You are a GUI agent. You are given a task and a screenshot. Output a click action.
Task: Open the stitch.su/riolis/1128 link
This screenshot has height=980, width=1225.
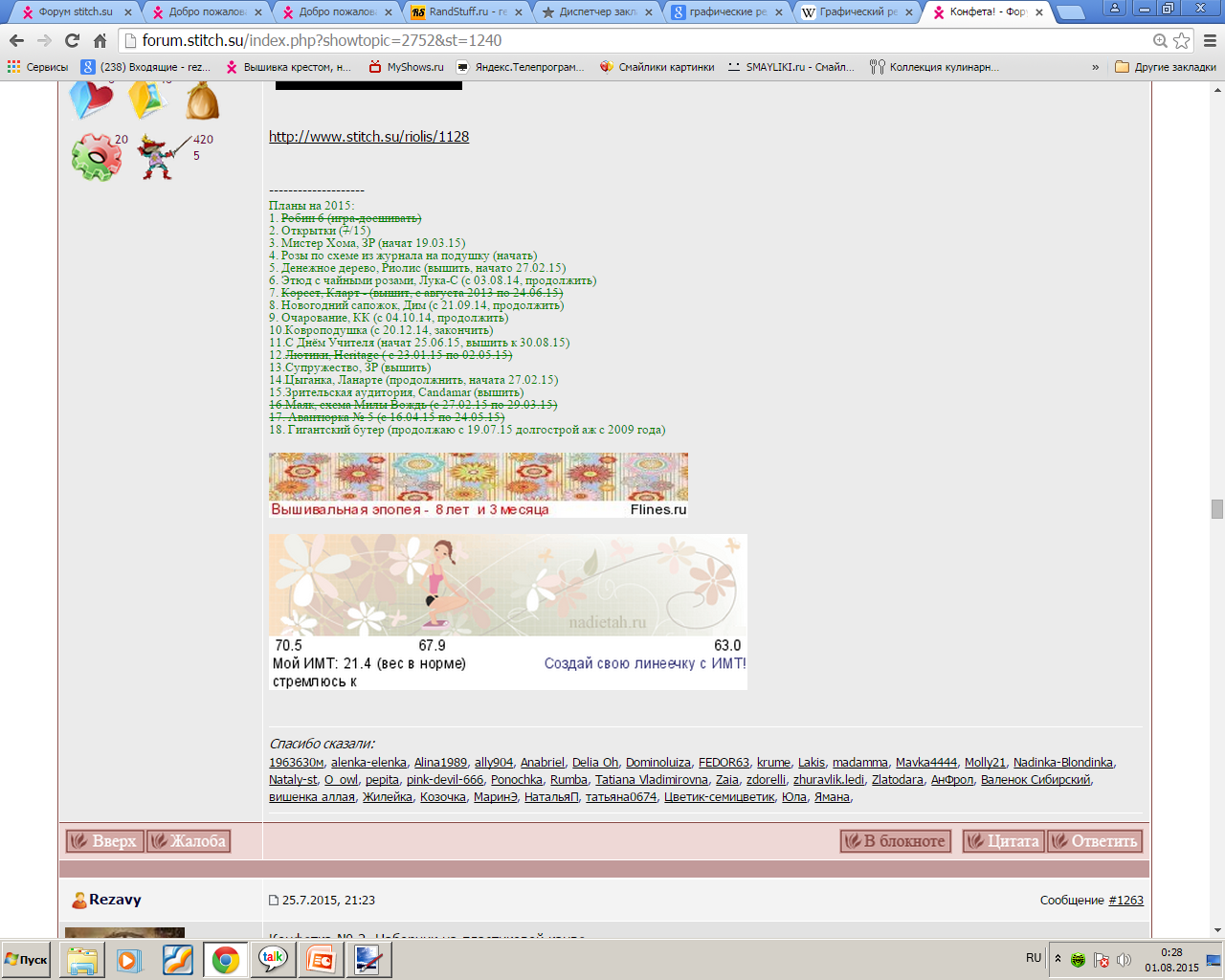[368, 137]
